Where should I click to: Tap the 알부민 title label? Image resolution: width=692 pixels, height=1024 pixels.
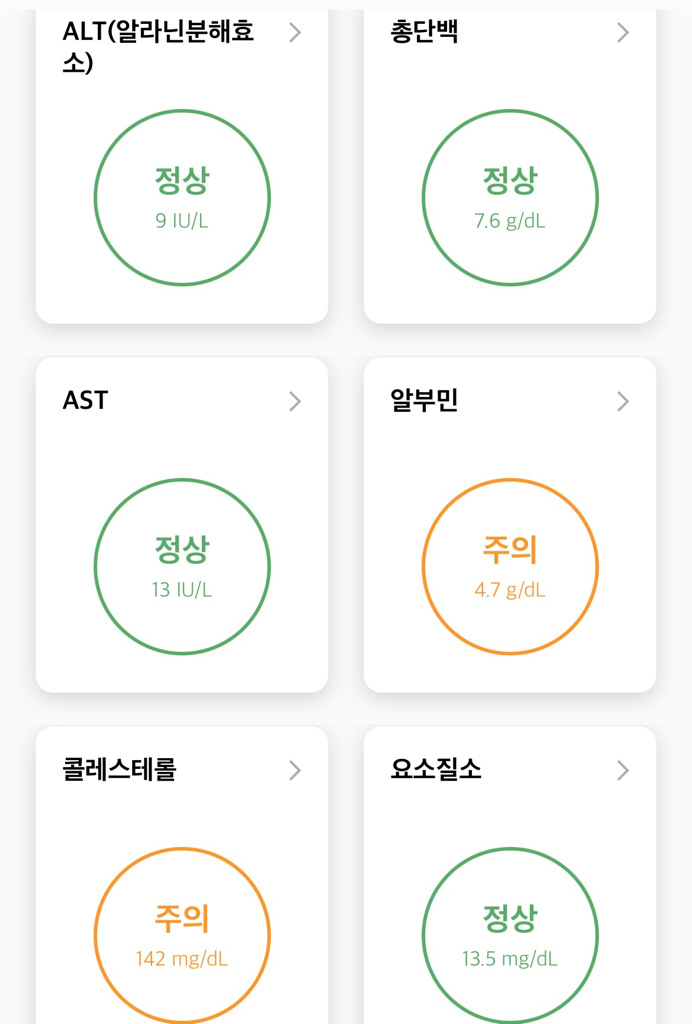(x=424, y=400)
